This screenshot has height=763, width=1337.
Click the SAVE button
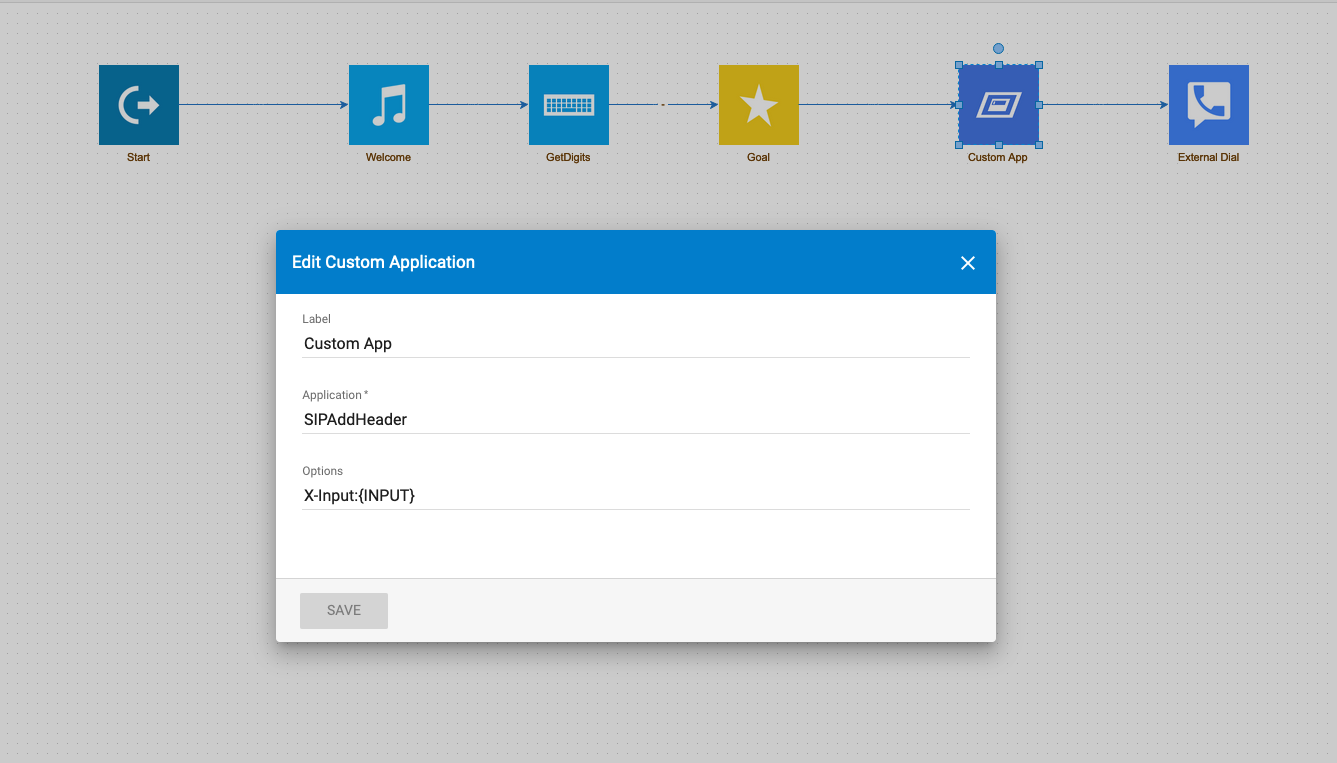344,610
